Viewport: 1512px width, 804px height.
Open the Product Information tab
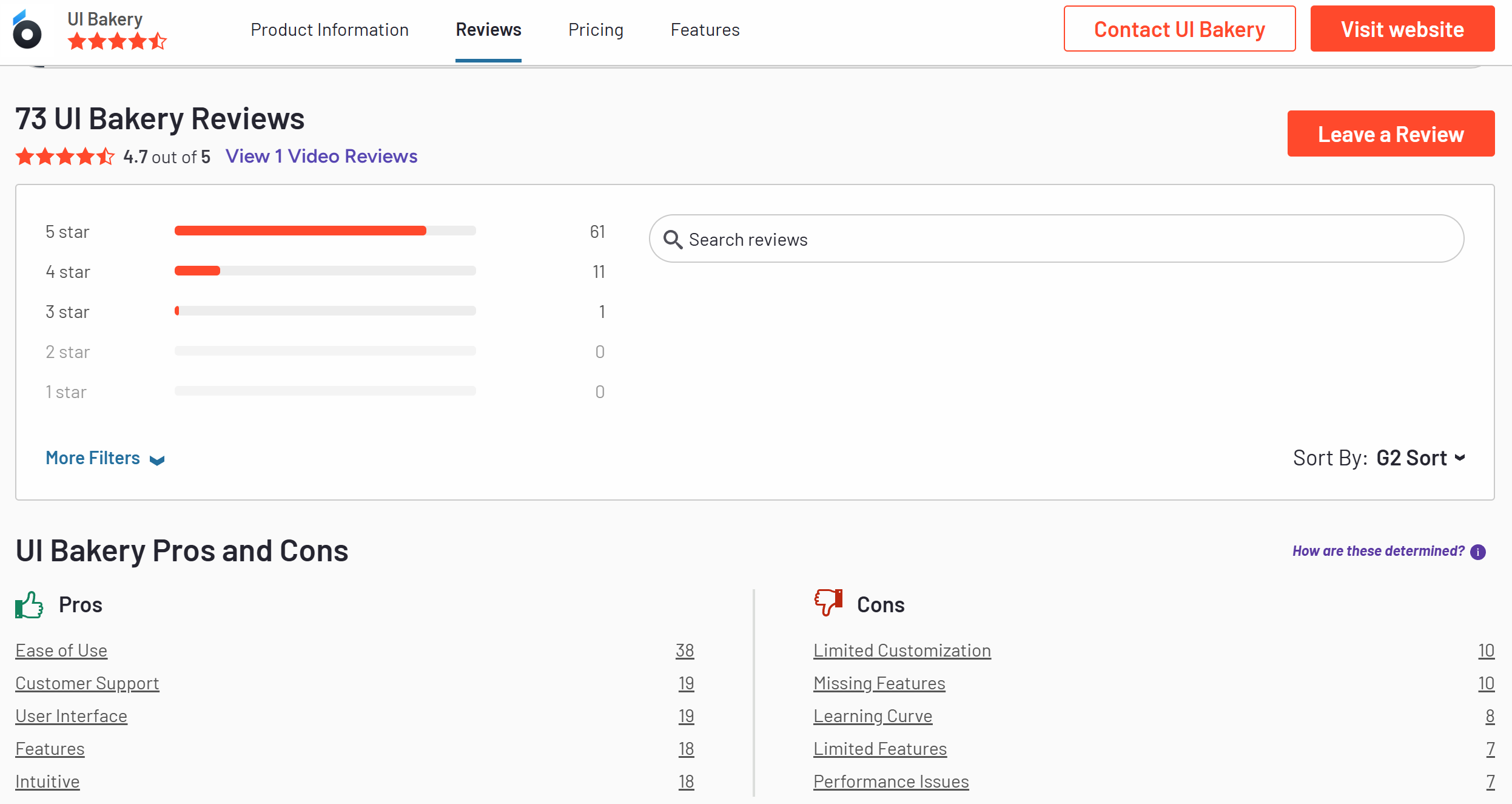point(329,30)
